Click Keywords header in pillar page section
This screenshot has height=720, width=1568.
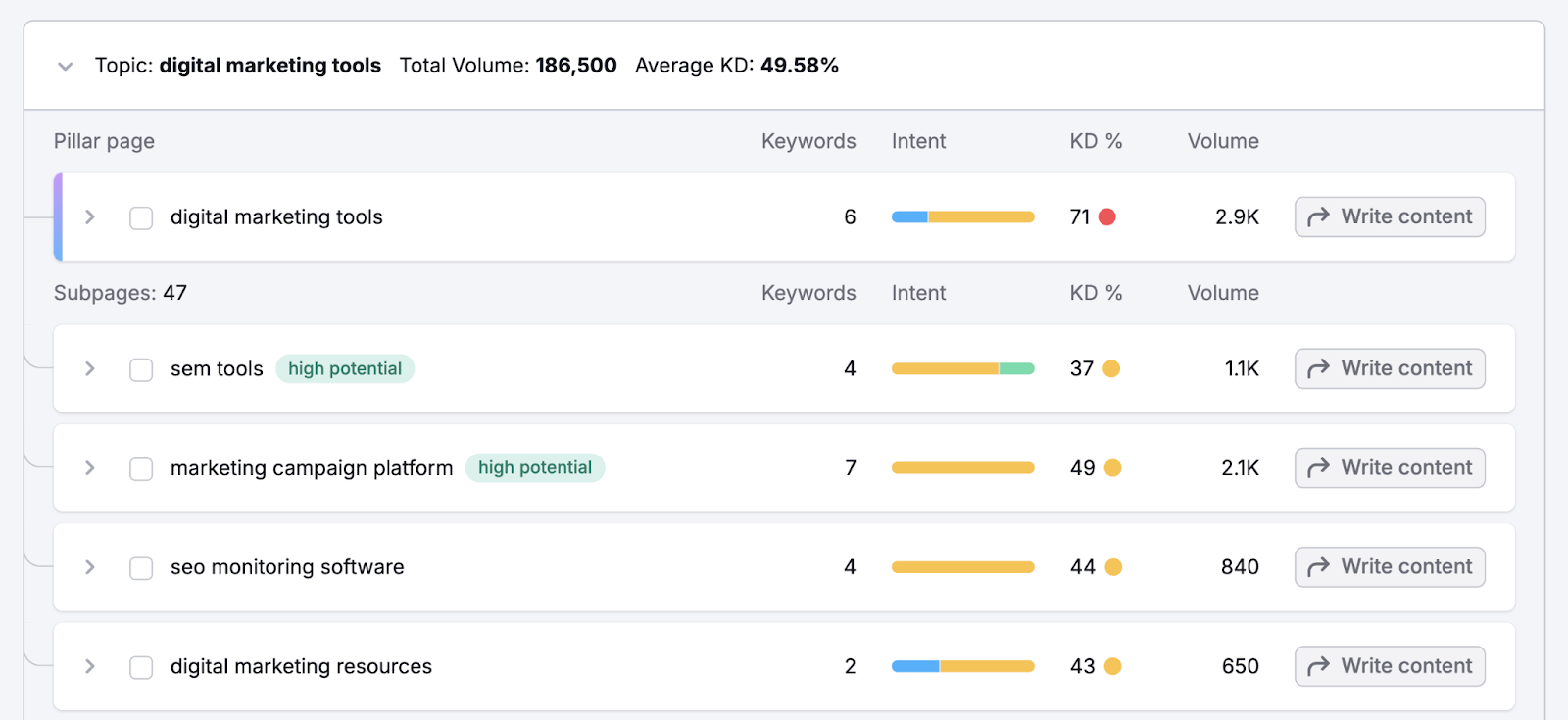pos(808,141)
